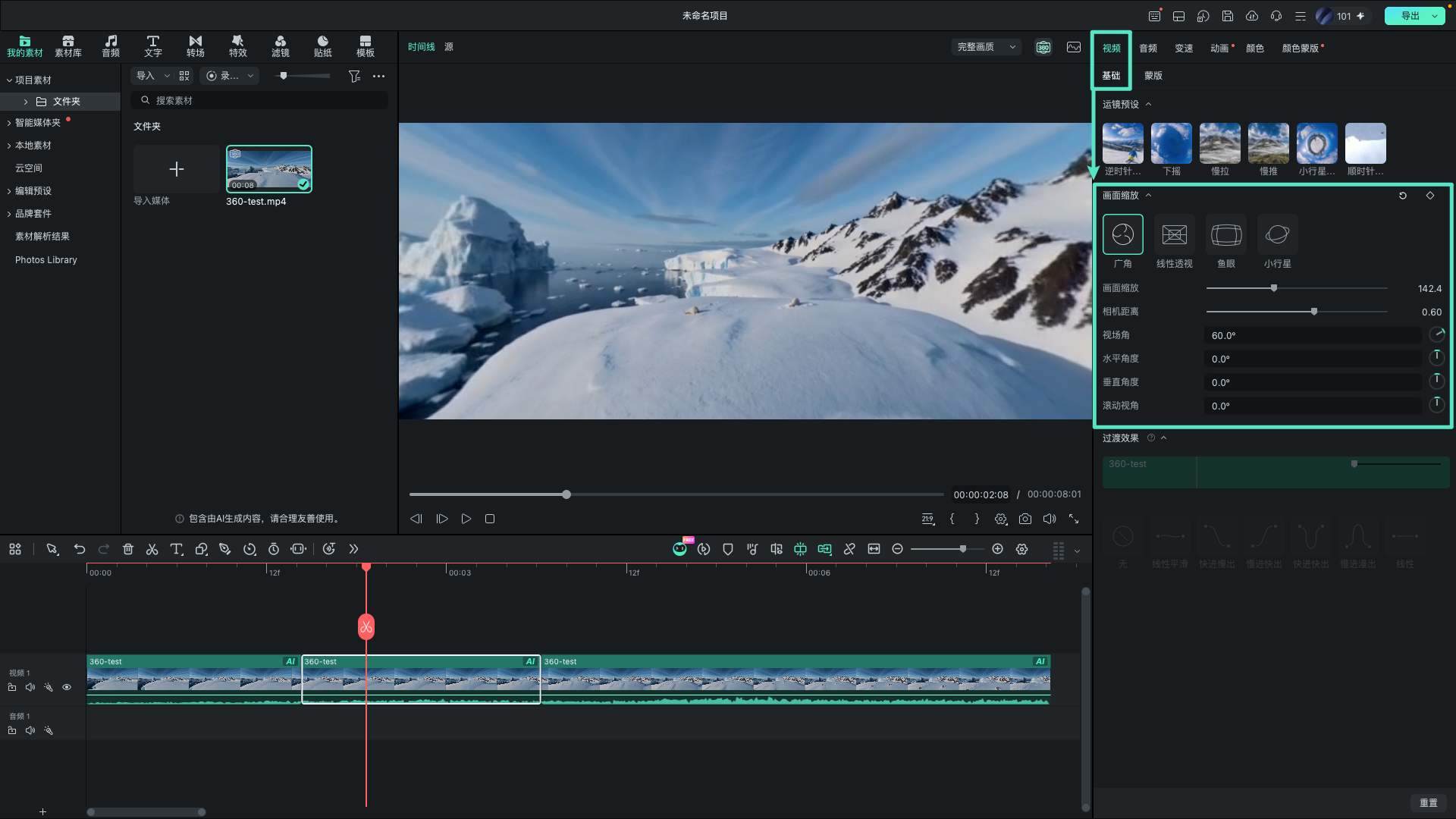This screenshot has height=819, width=1456.
Task: Click the 搜索素材 search field
Action: click(259, 100)
